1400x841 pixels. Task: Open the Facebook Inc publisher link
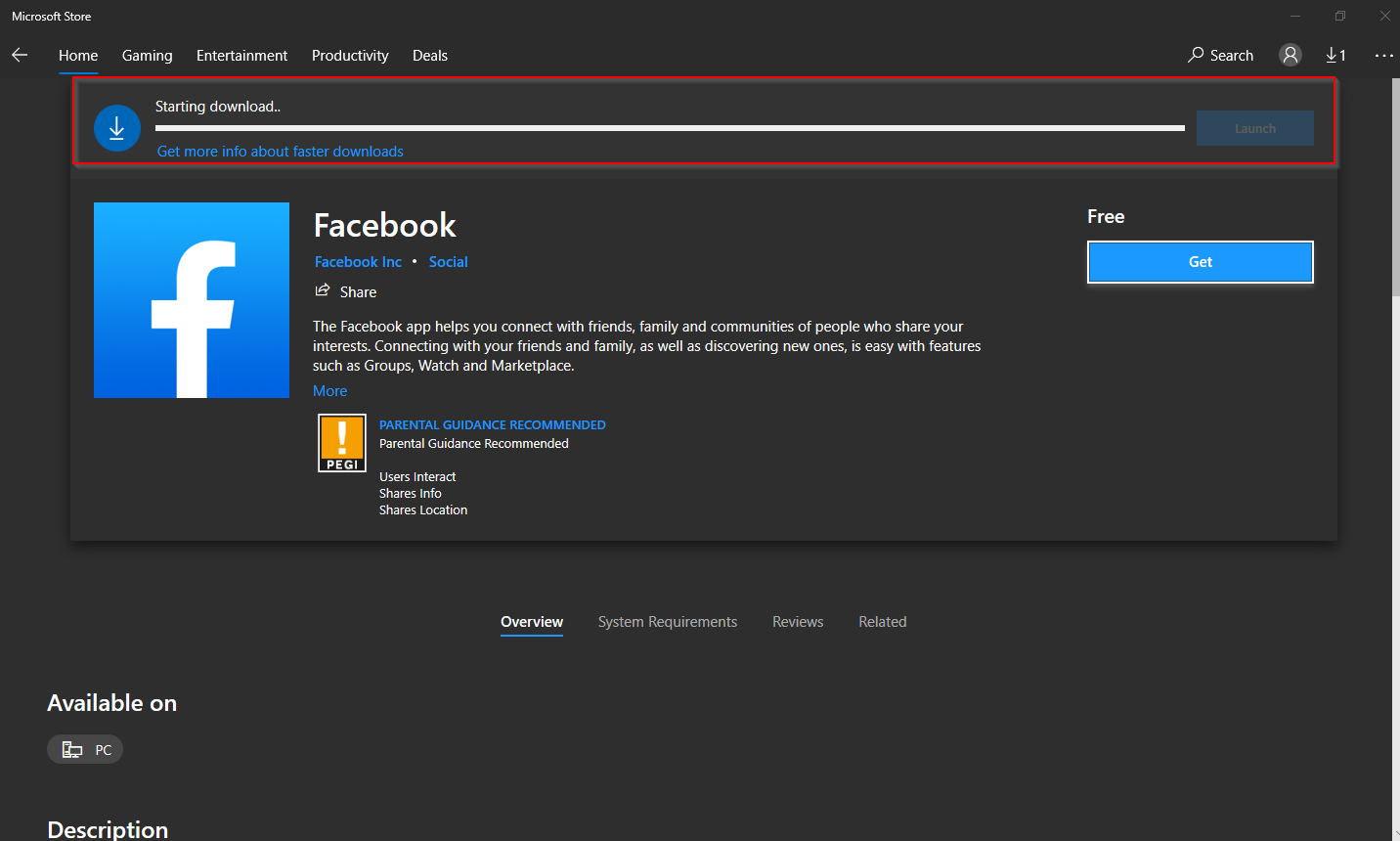(x=358, y=262)
